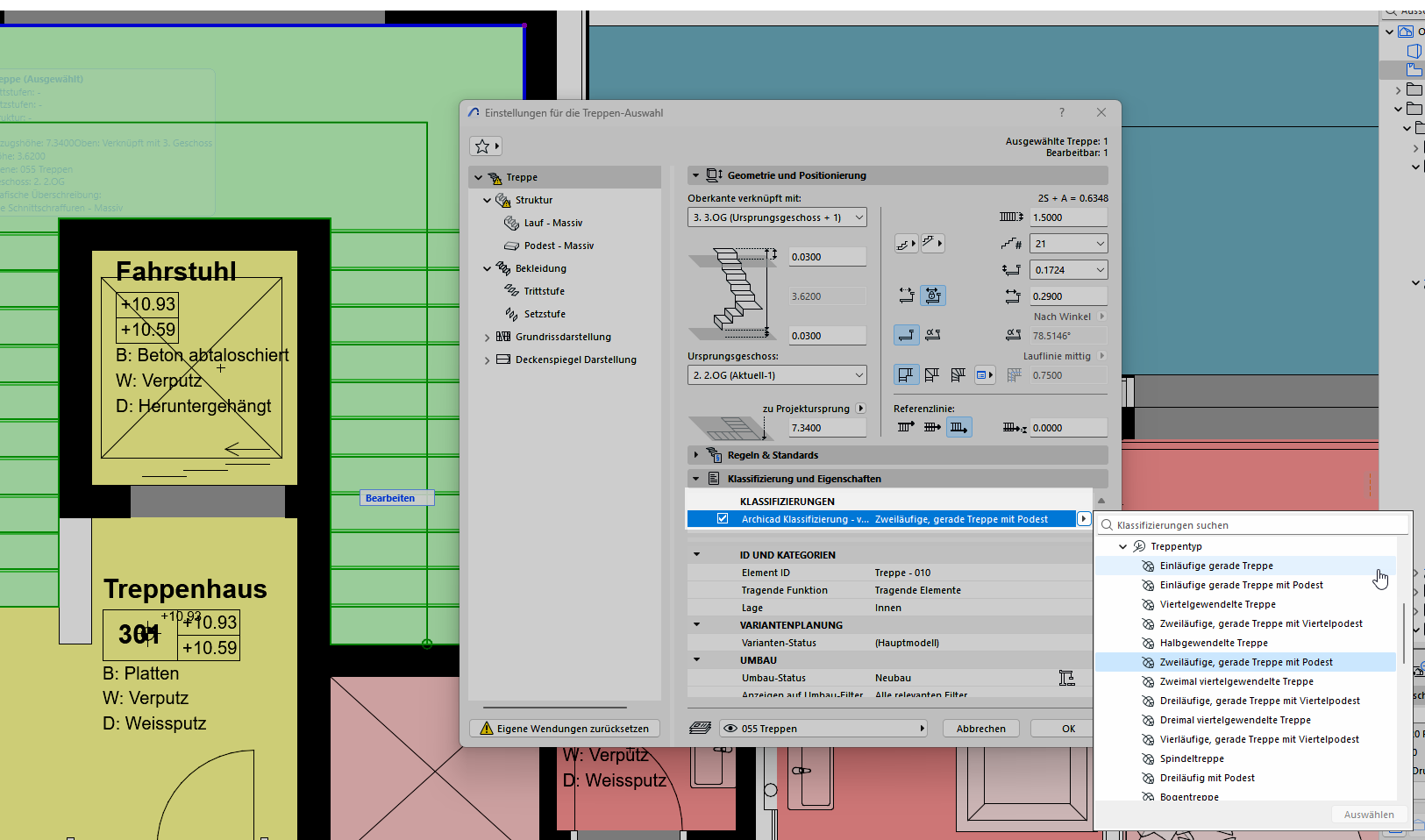This screenshot has height=840, width=1425.
Task: Choose the right-aligned reference line icon
Action: (958, 428)
